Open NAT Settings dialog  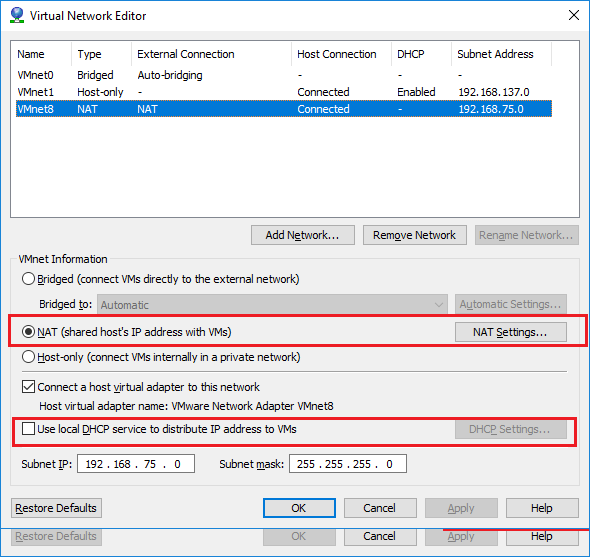(511, 332)
